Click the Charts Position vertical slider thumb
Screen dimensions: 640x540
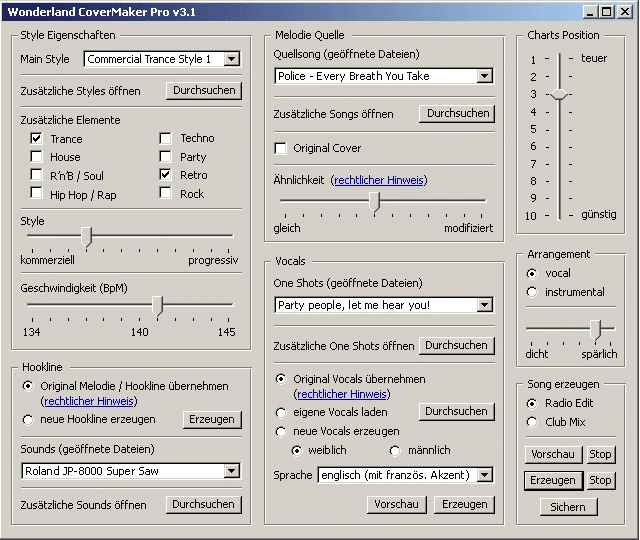coord(559,94)
